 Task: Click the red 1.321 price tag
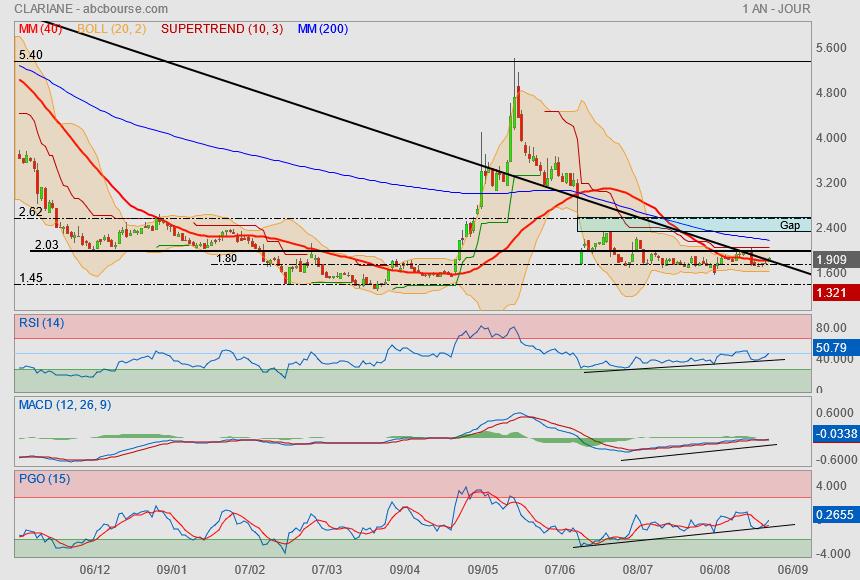[x=836, y=292]
